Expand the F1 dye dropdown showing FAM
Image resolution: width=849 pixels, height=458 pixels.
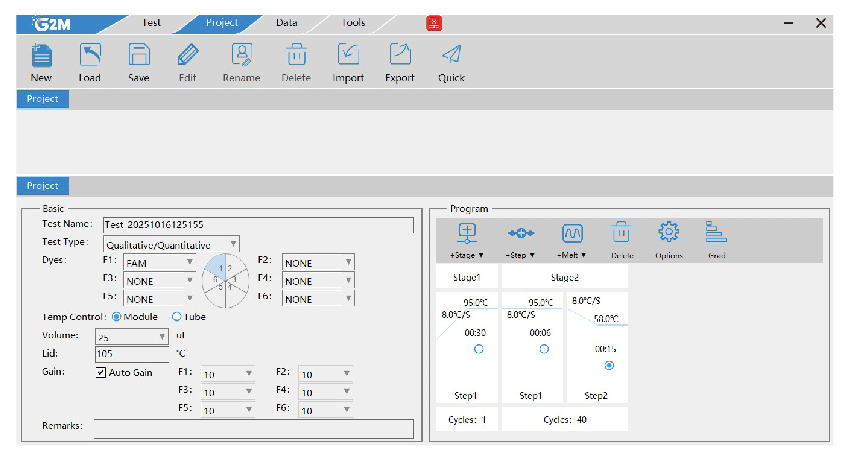pos(189,263)
